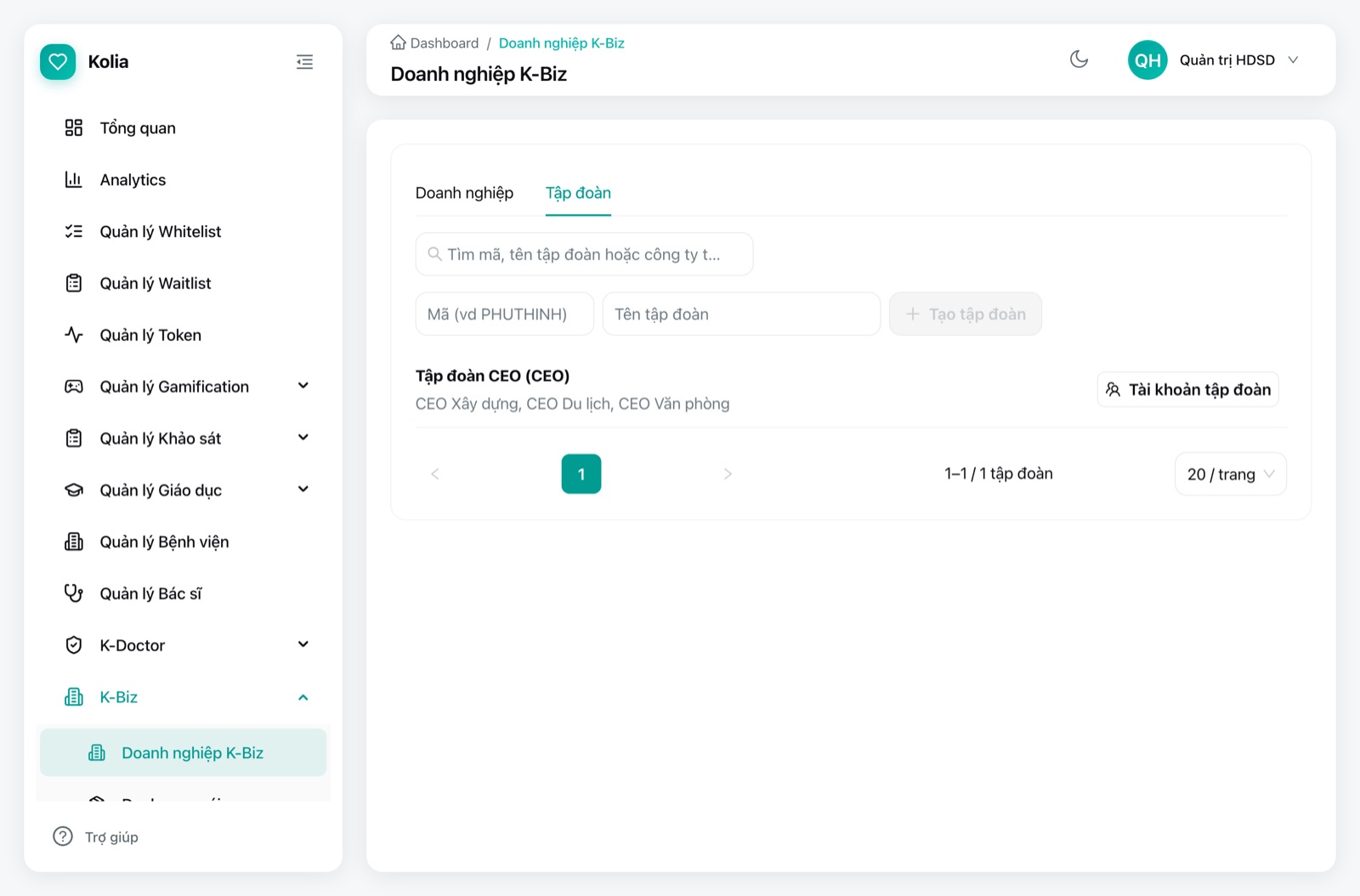Expand Quản lý Giáo dục chevron
The image size is (1360, 896).
pos(303,490)
